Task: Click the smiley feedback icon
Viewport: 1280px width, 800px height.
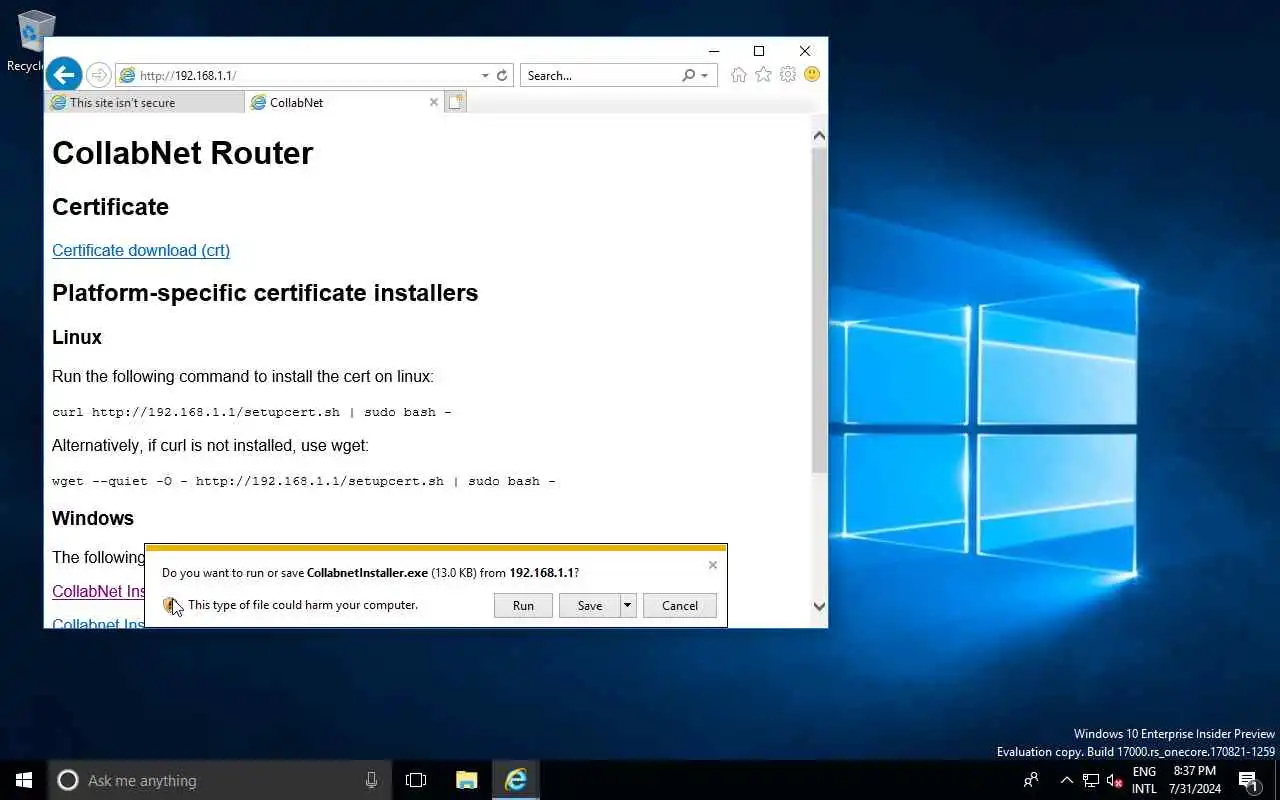Action: point(812,75)
